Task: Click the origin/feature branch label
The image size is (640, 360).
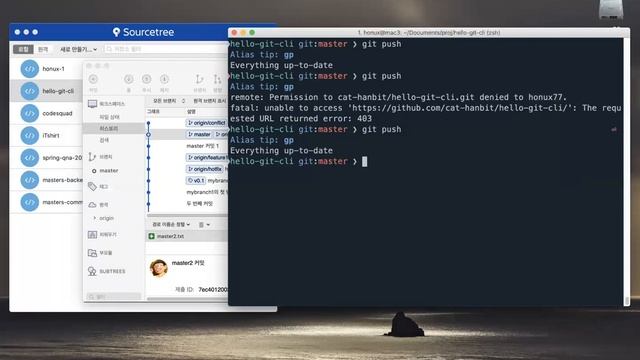Action: click(207, 158)
